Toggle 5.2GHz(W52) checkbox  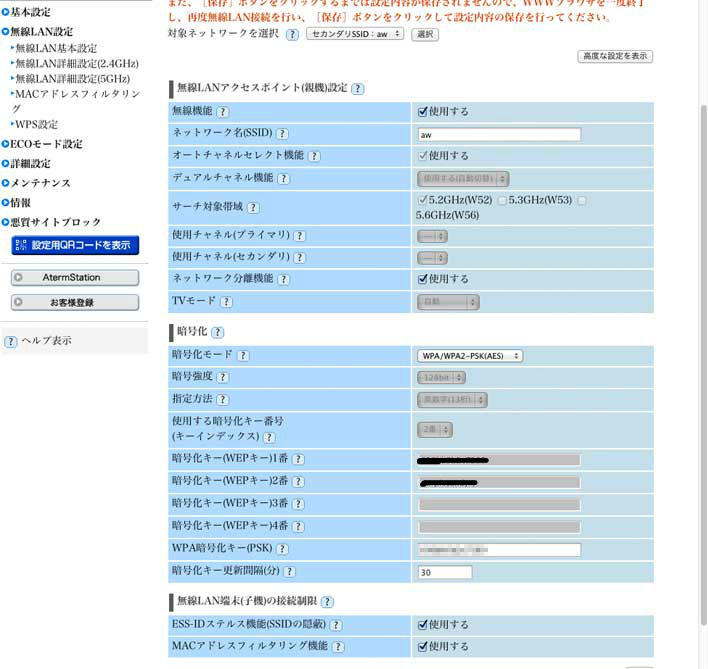click(x=423, y=200)
